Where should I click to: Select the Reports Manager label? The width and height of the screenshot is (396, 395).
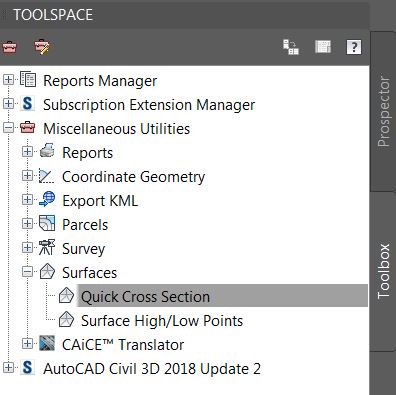(x=100, y=81)
